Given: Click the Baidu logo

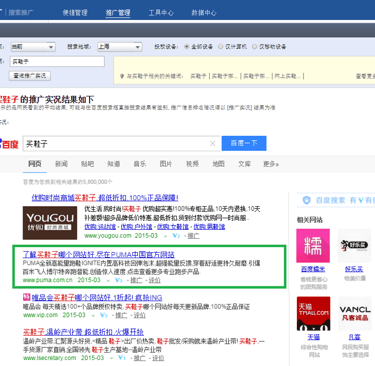Looking at the screenshot, I should (x=9, y=144).
